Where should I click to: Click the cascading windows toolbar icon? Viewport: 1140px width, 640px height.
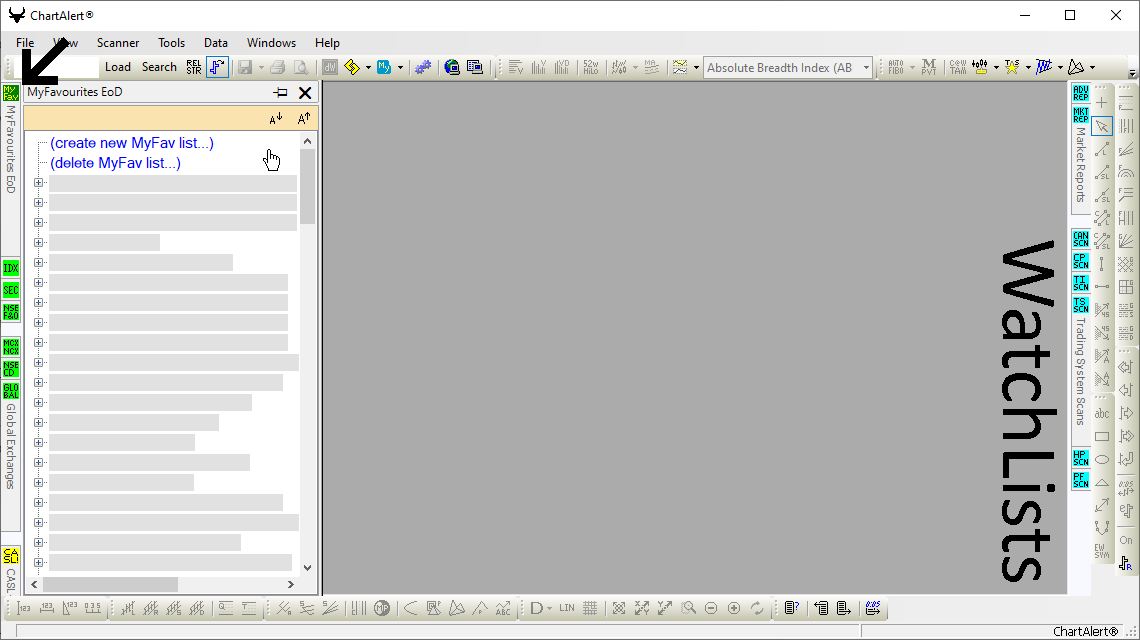point(475,67)
